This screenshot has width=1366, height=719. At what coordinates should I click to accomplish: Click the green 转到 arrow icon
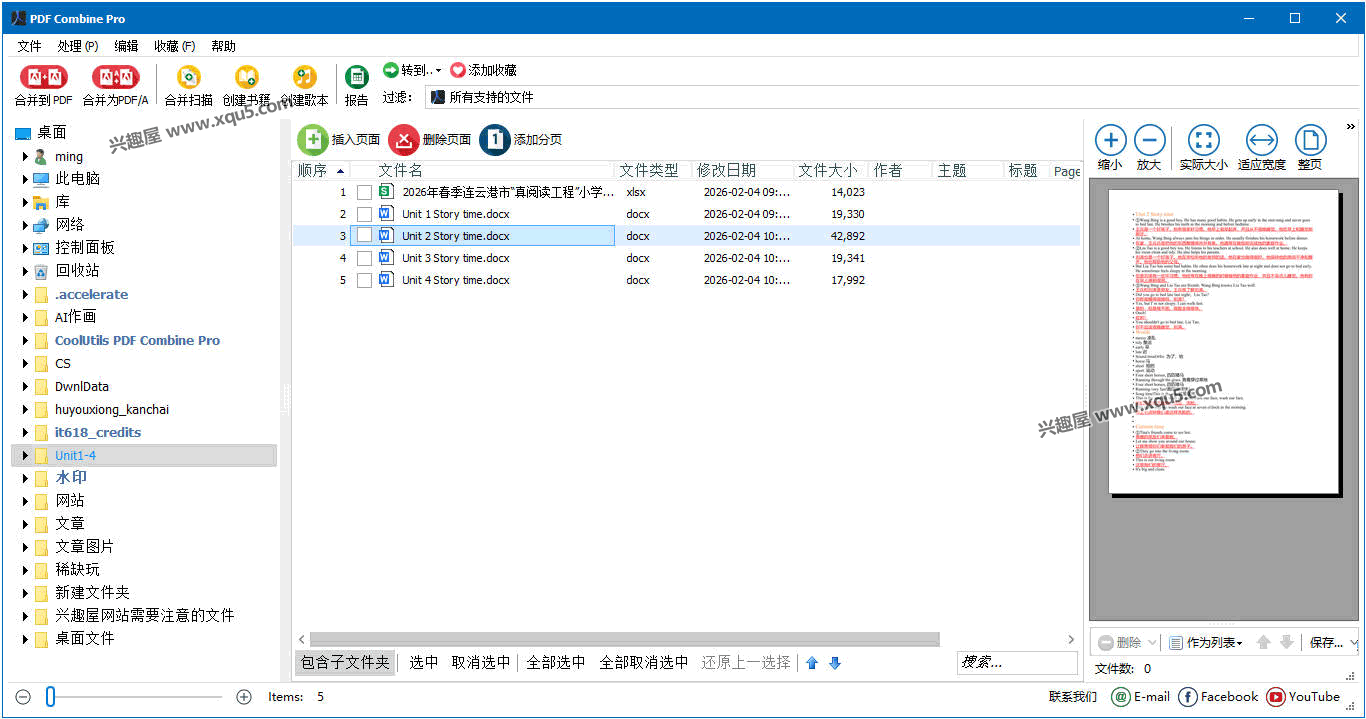[x=391, y=70]
